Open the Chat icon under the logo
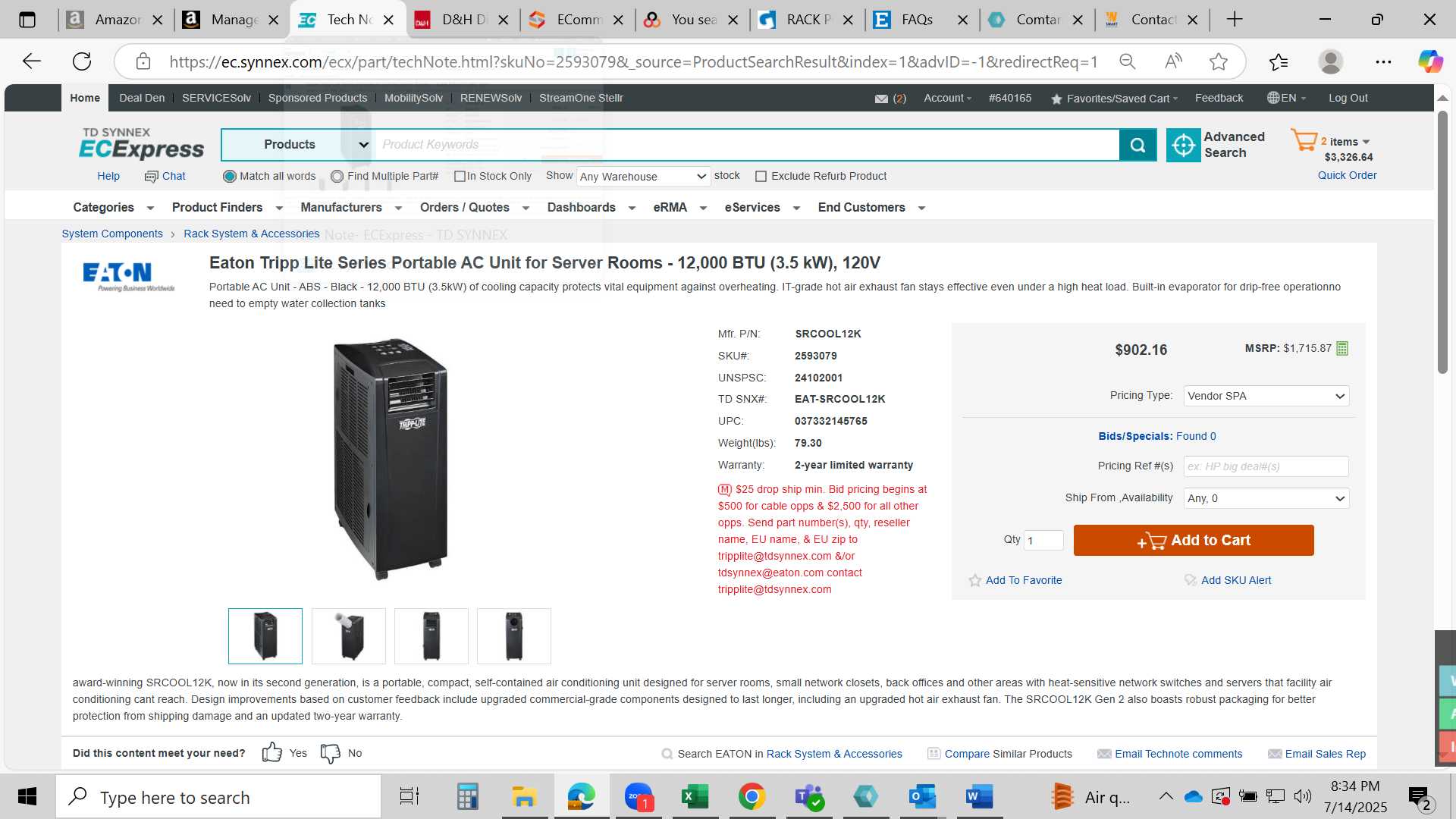This screenshot has height=819, width=1456. click(x=151, y=176)
